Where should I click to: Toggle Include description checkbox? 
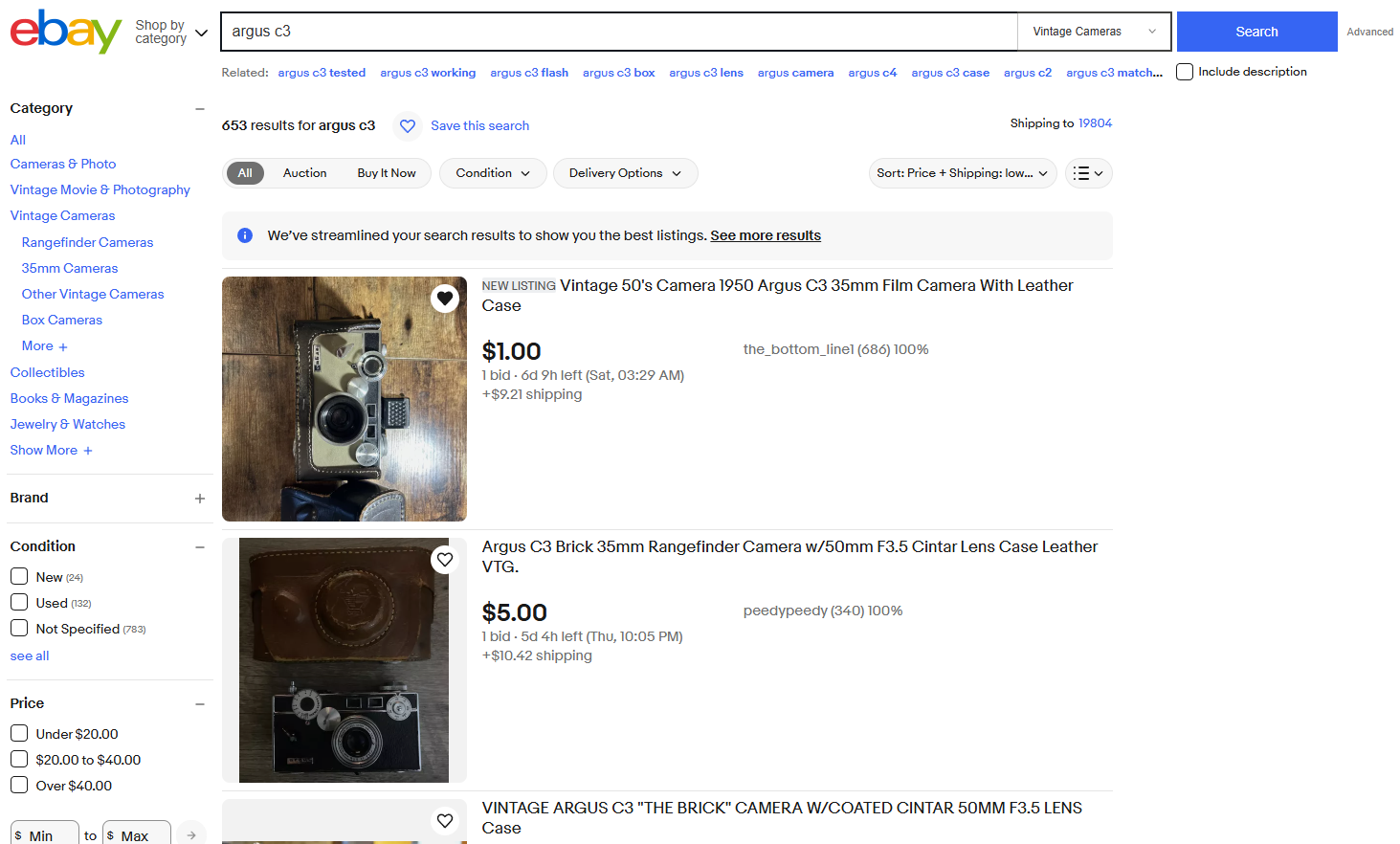[x=1185, y=72]
